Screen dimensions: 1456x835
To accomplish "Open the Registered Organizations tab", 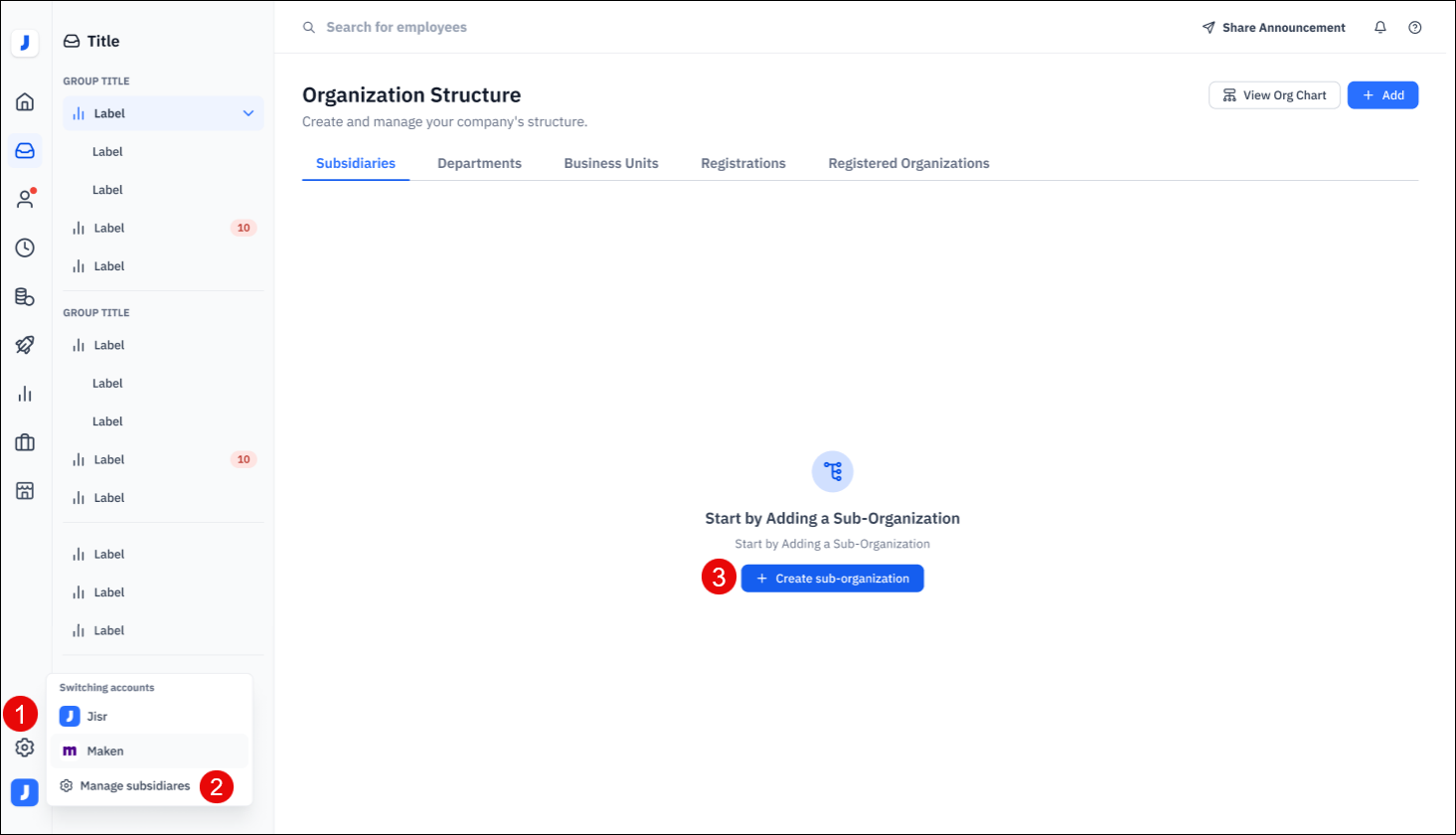I will [x=907, y=163].
